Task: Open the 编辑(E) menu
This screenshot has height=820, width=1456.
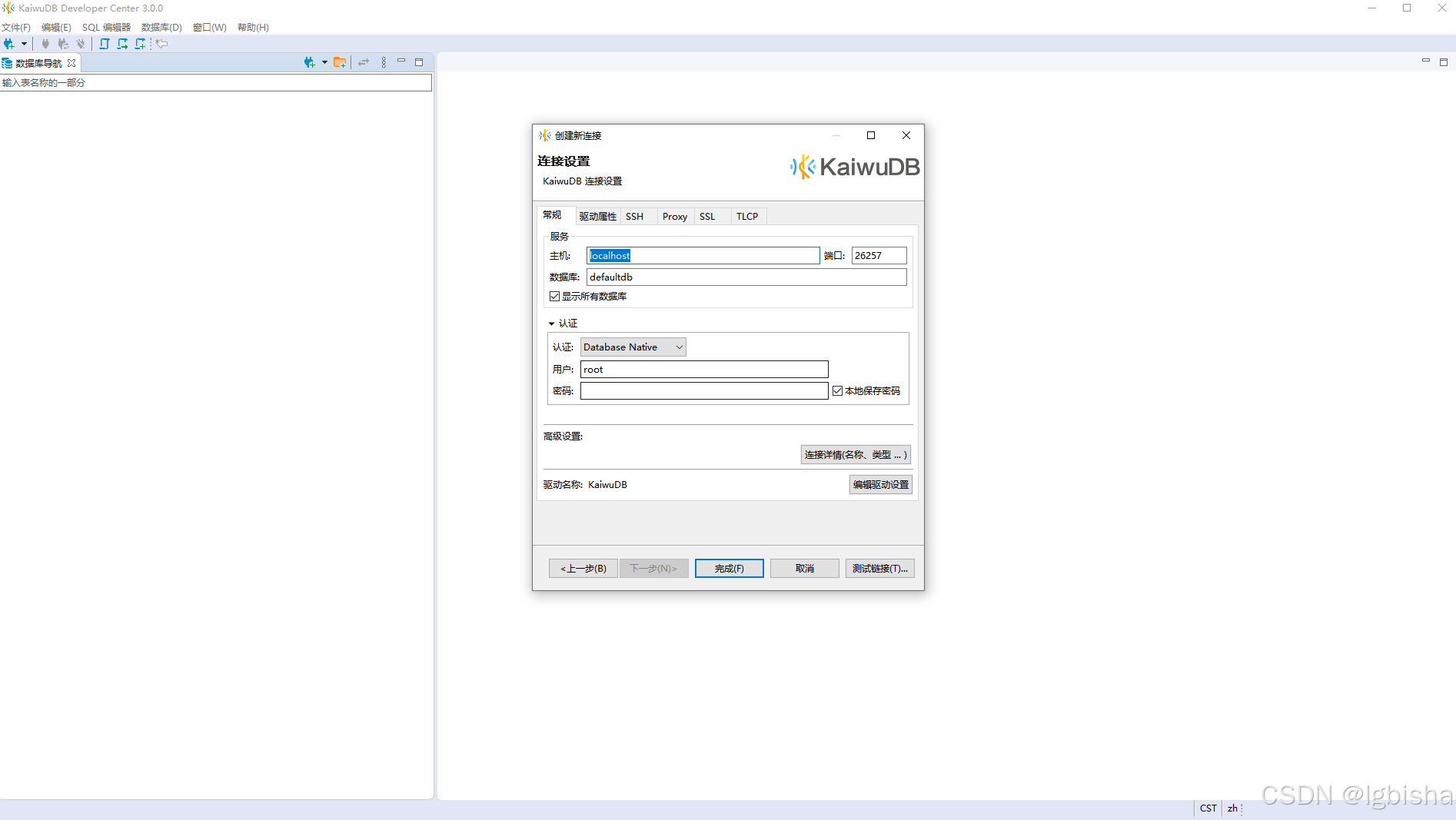Action: pyautogui.click(x=56, y=28)
